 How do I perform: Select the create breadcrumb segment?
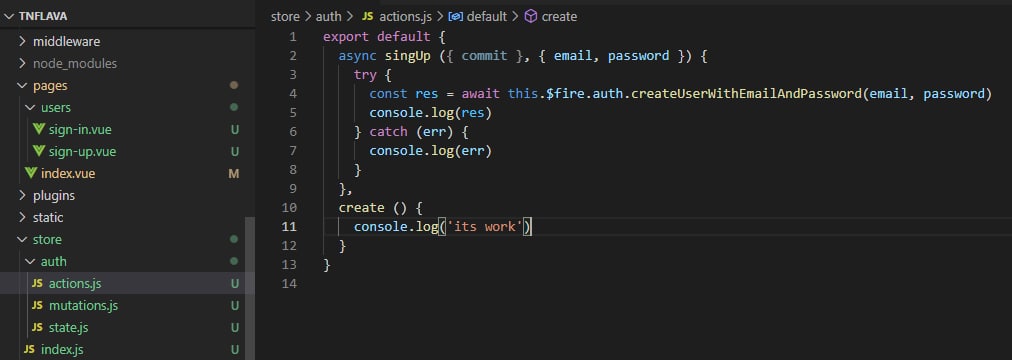(x=560, y=17)
